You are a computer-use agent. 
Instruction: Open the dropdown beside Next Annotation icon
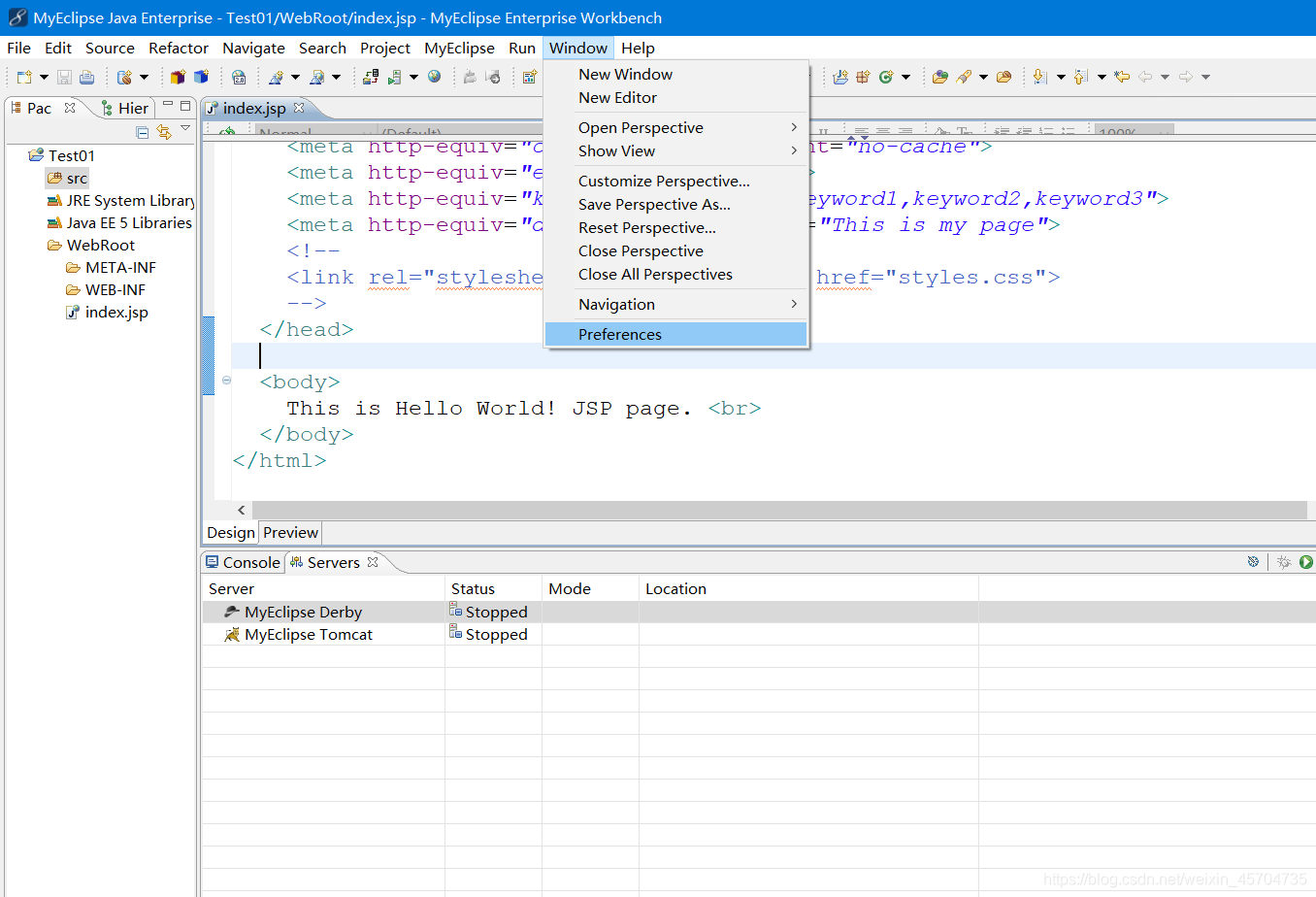1061,78
